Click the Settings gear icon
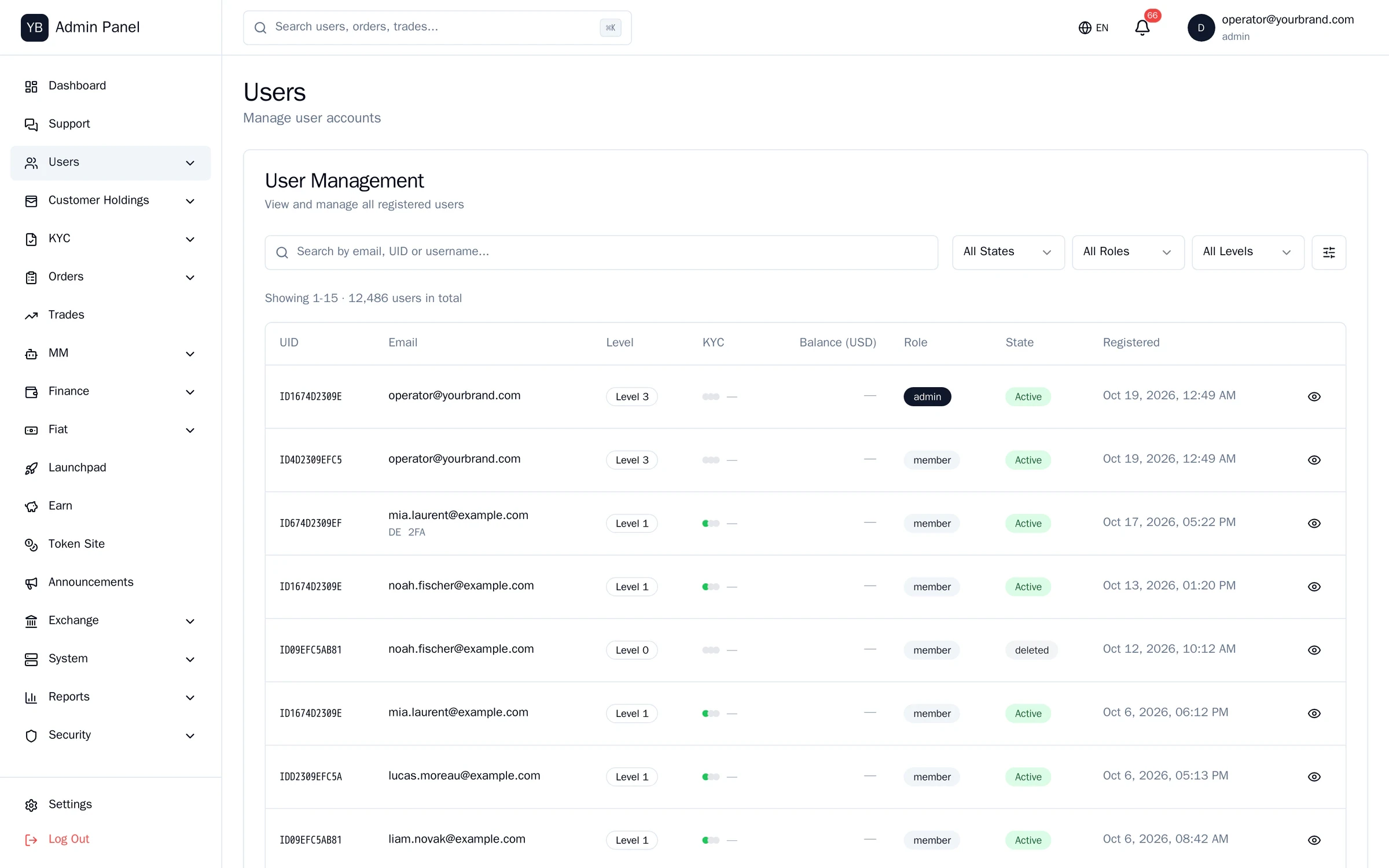The image size is (1389, 868). (31, 805)
